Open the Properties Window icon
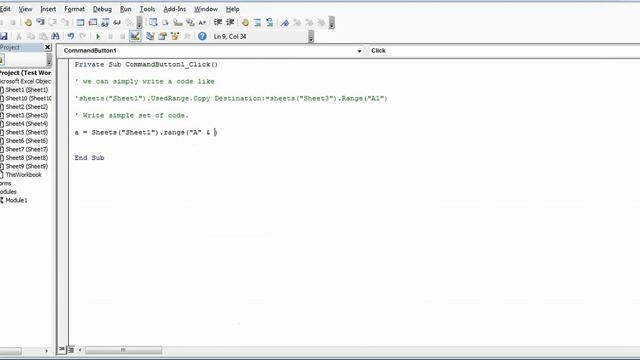 pyautogui.click(x=162, y=36)
